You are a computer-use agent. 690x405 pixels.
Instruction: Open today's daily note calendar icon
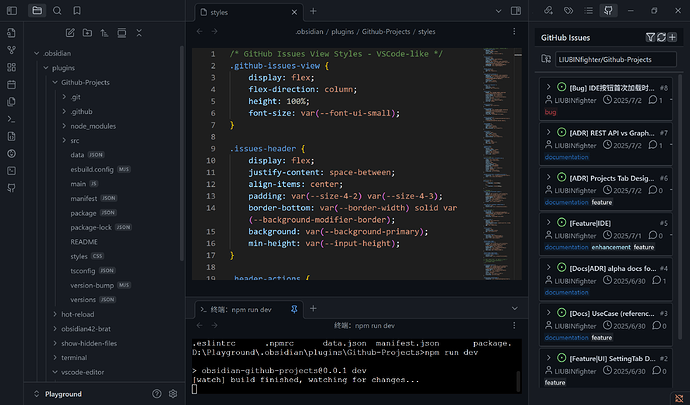click(x=11, y=85)
